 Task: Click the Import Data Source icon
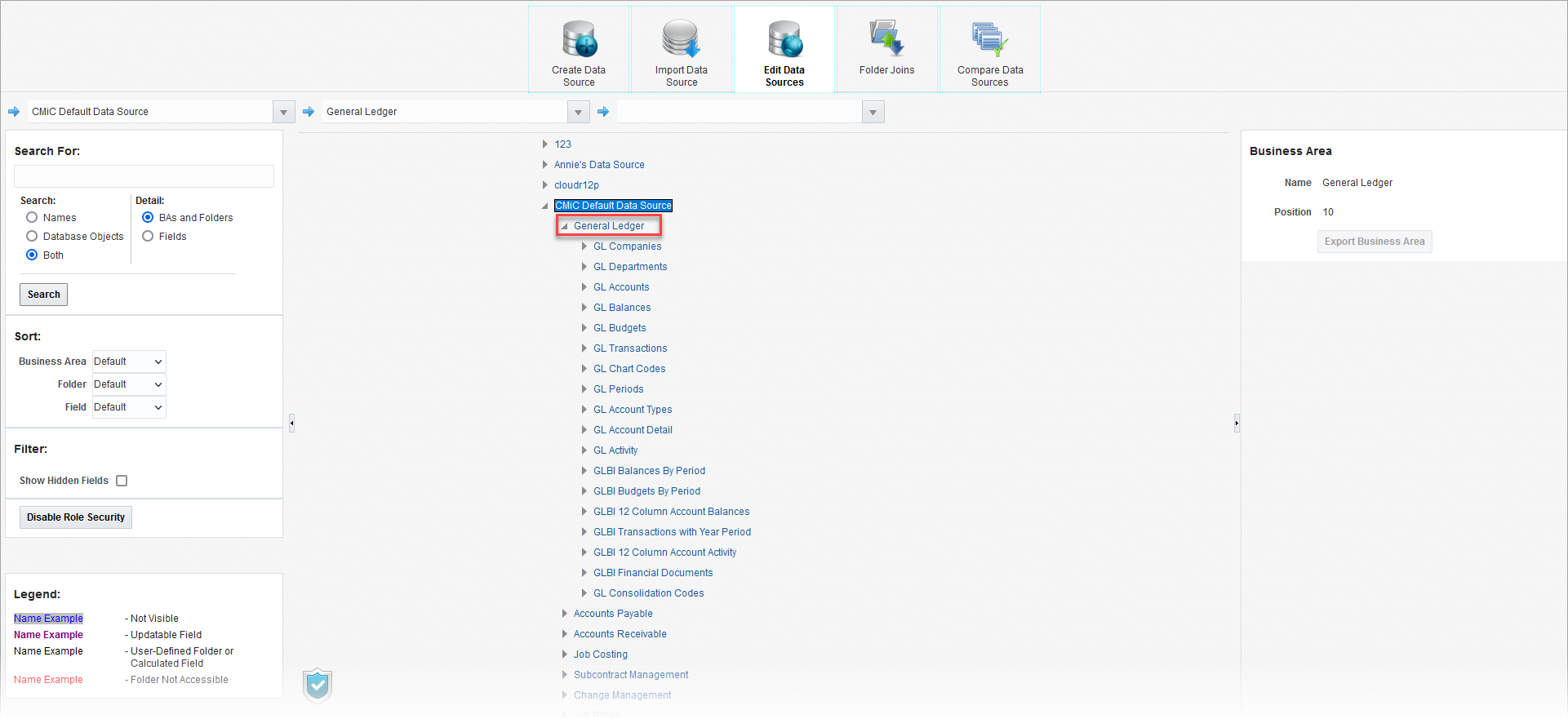(x=681, y=39)
